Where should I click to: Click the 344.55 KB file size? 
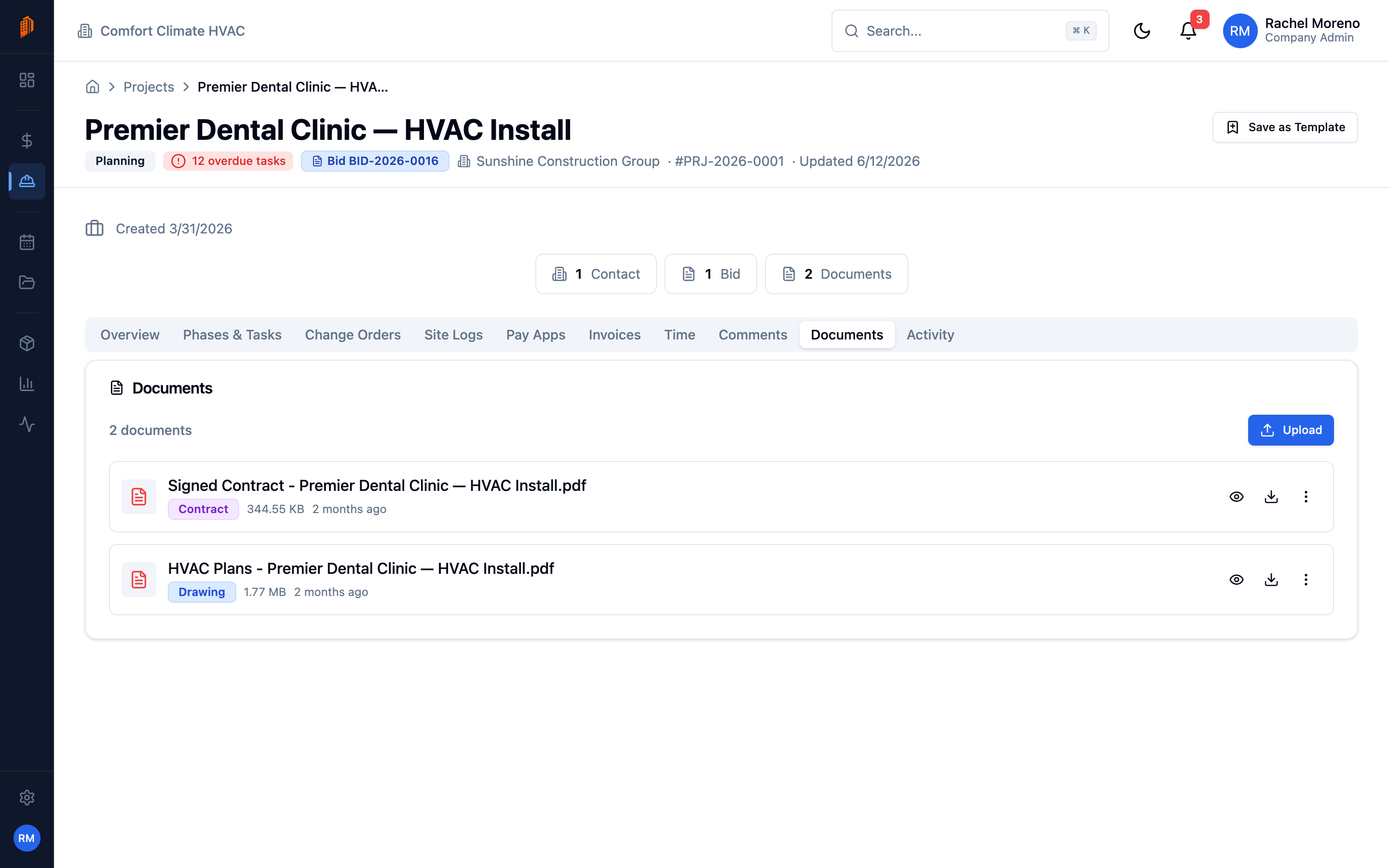275,509
